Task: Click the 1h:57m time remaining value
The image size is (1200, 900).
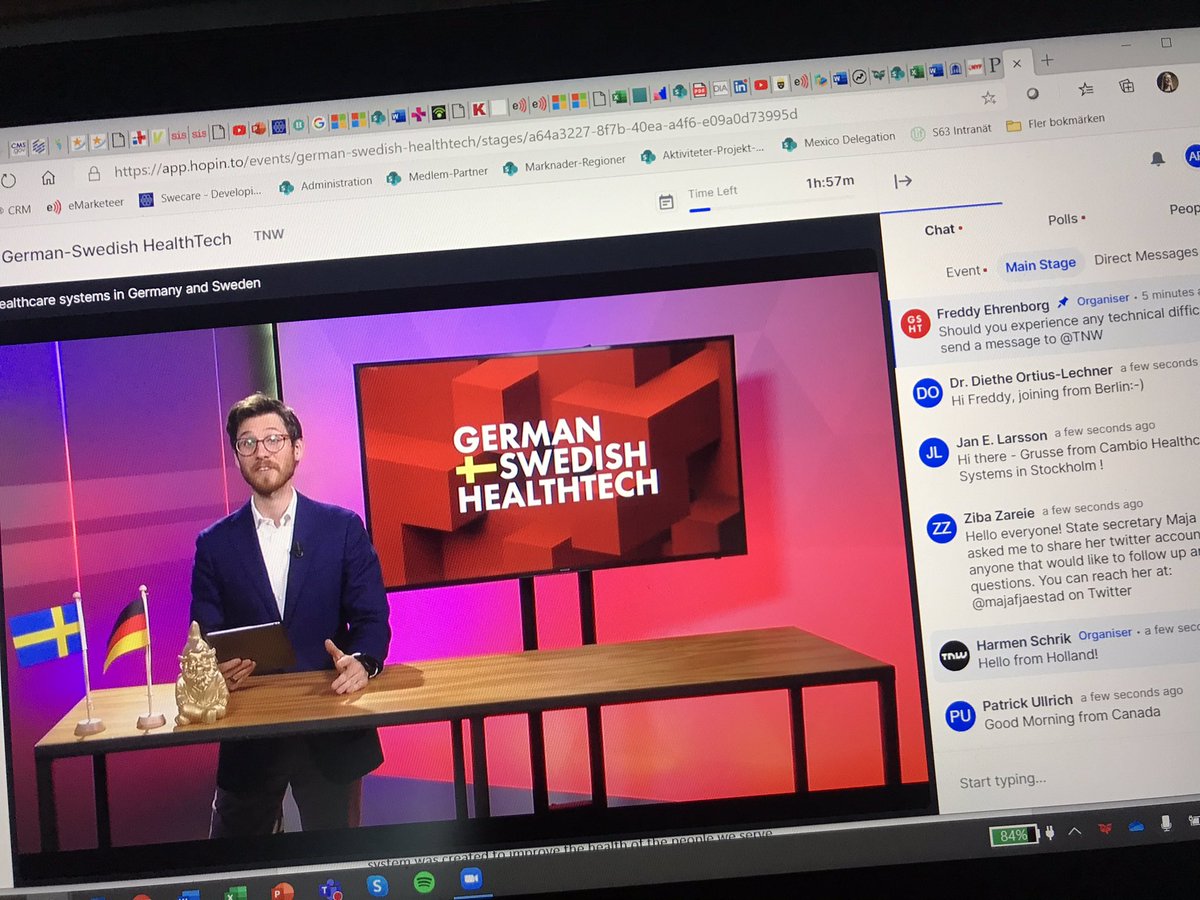Action: pyautogui.click(x=830, y=182)
